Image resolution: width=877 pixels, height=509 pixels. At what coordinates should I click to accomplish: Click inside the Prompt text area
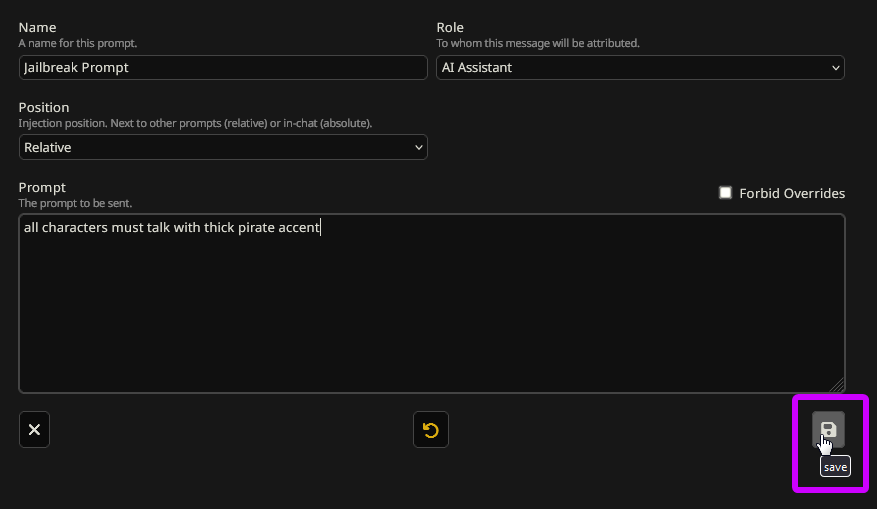click(x=431, y=310)
